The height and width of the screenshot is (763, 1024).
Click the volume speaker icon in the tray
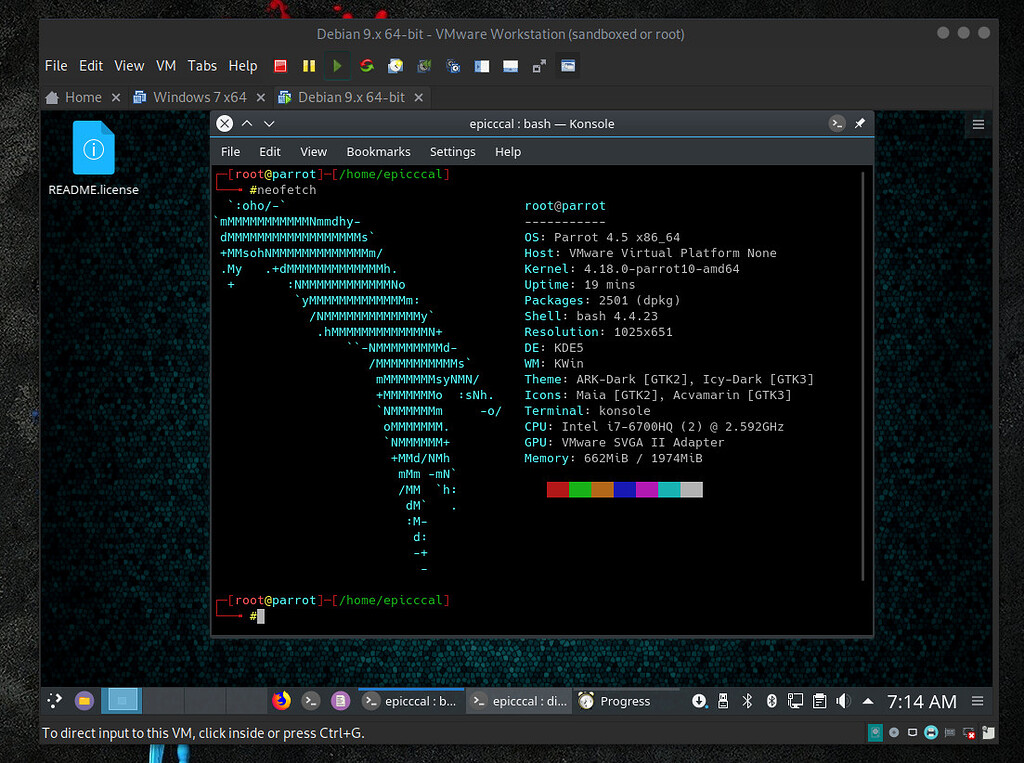coord(842,701)
